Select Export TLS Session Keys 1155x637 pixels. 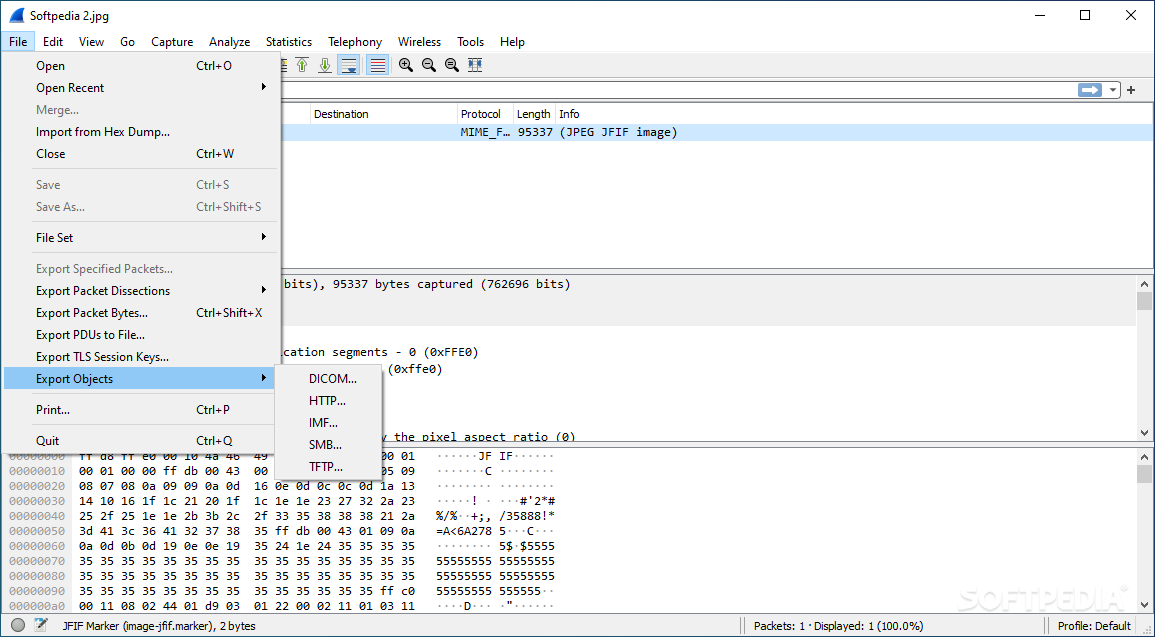tap(140, 357)
